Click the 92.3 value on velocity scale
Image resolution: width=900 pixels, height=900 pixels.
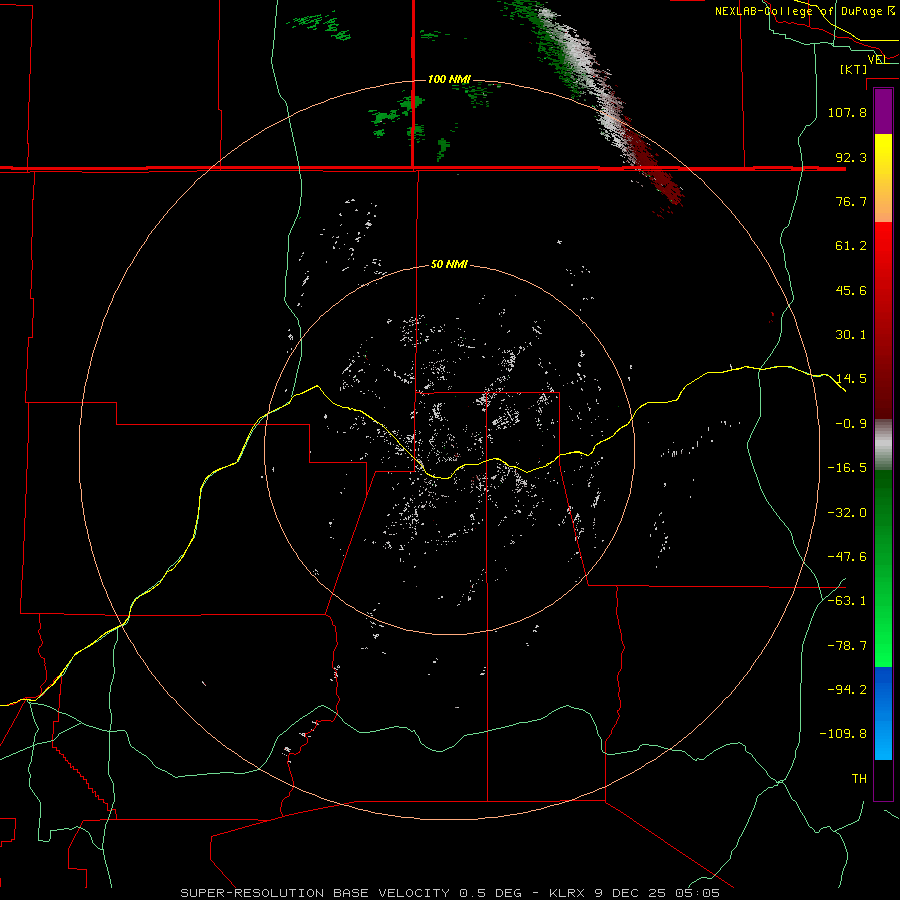click(x=851, y=157)
